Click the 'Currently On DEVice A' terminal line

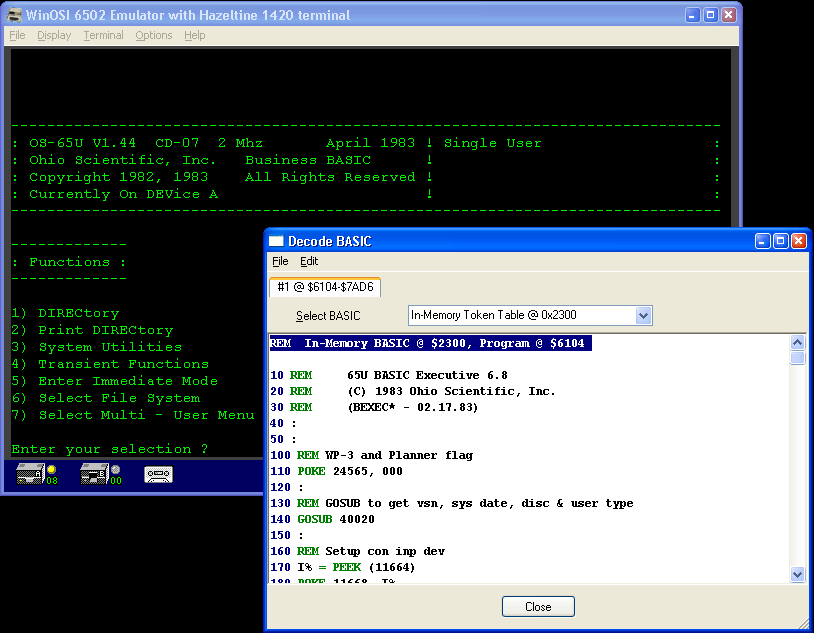124,194
